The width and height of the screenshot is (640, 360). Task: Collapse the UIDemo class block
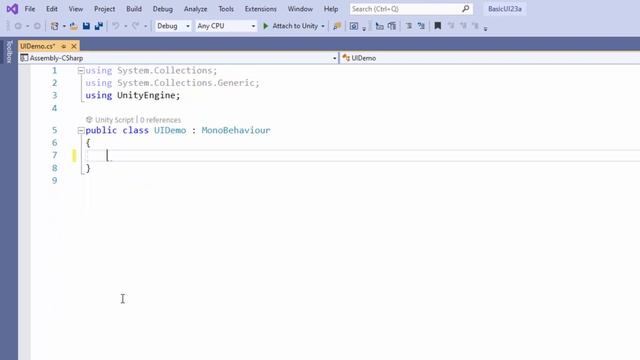(x=81, y=131)
